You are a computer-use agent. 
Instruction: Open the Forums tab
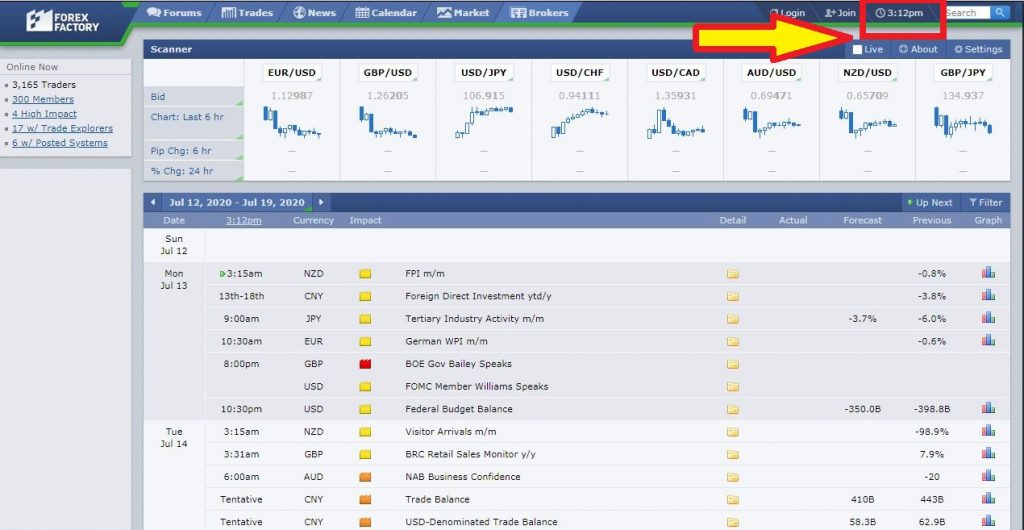pos(174,12)
